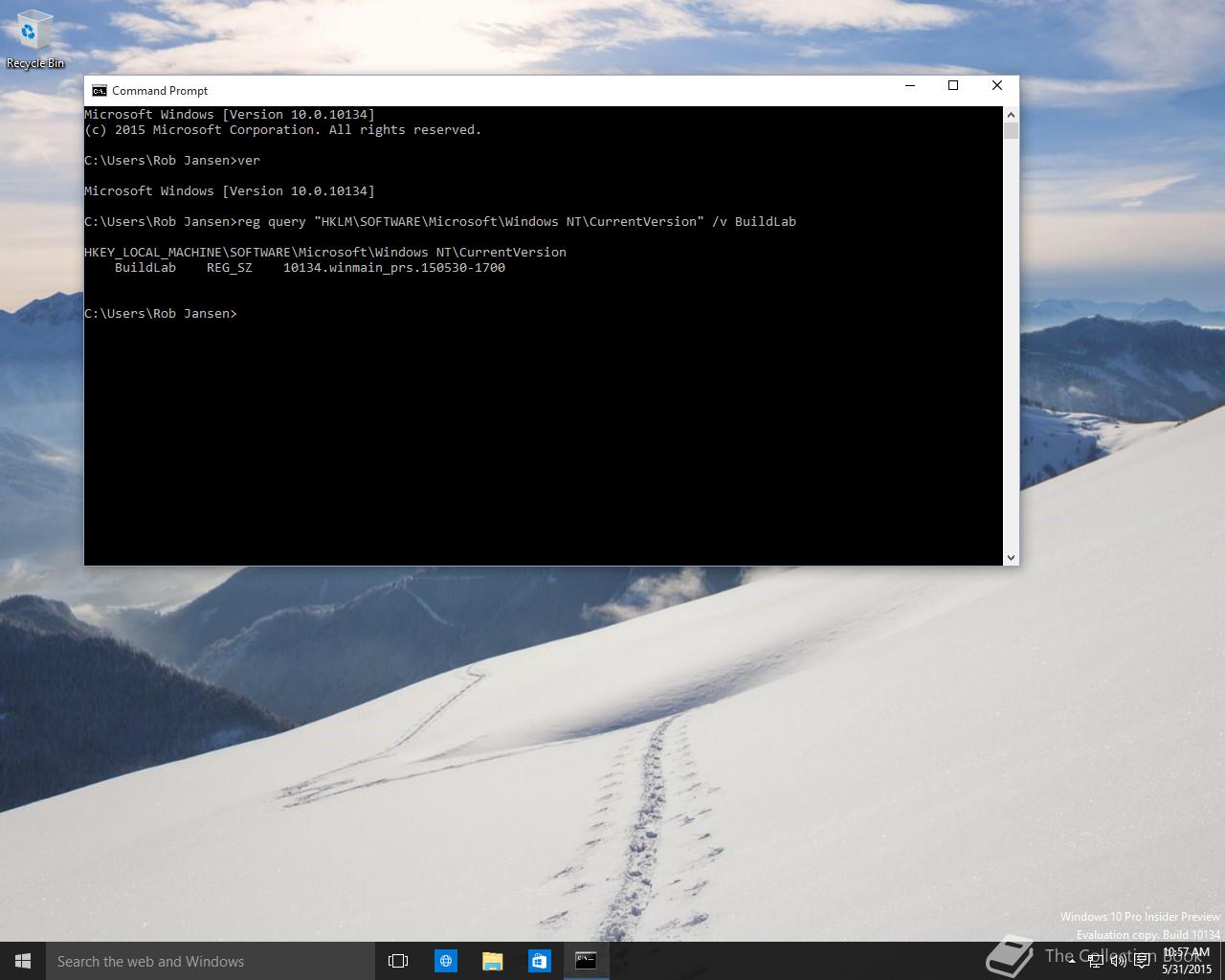1225x980 pixels.
Task: Click the 'Command Prompt' window title text
Action: coord(160,91)
